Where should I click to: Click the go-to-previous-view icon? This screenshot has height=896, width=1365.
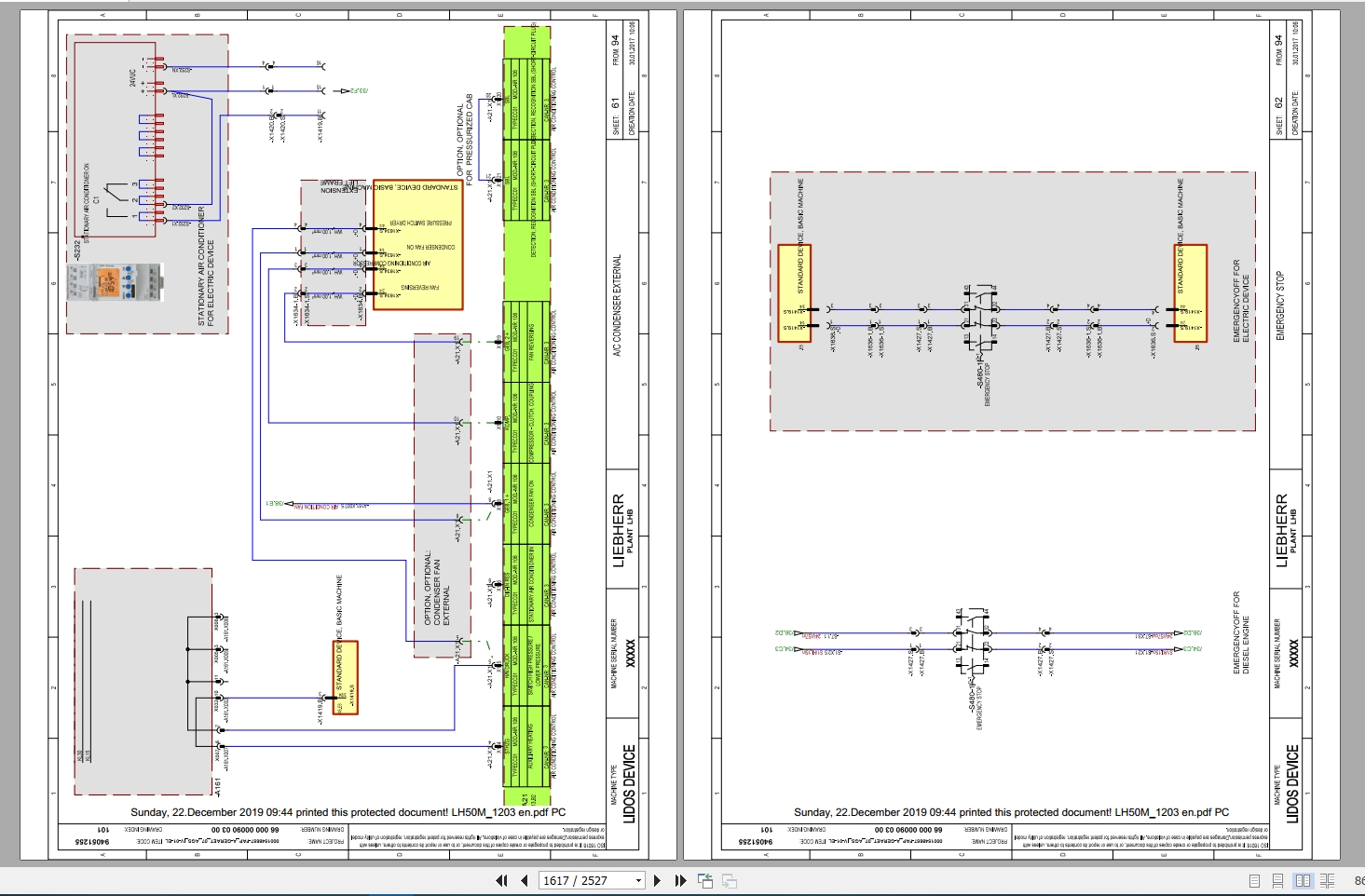704,880
